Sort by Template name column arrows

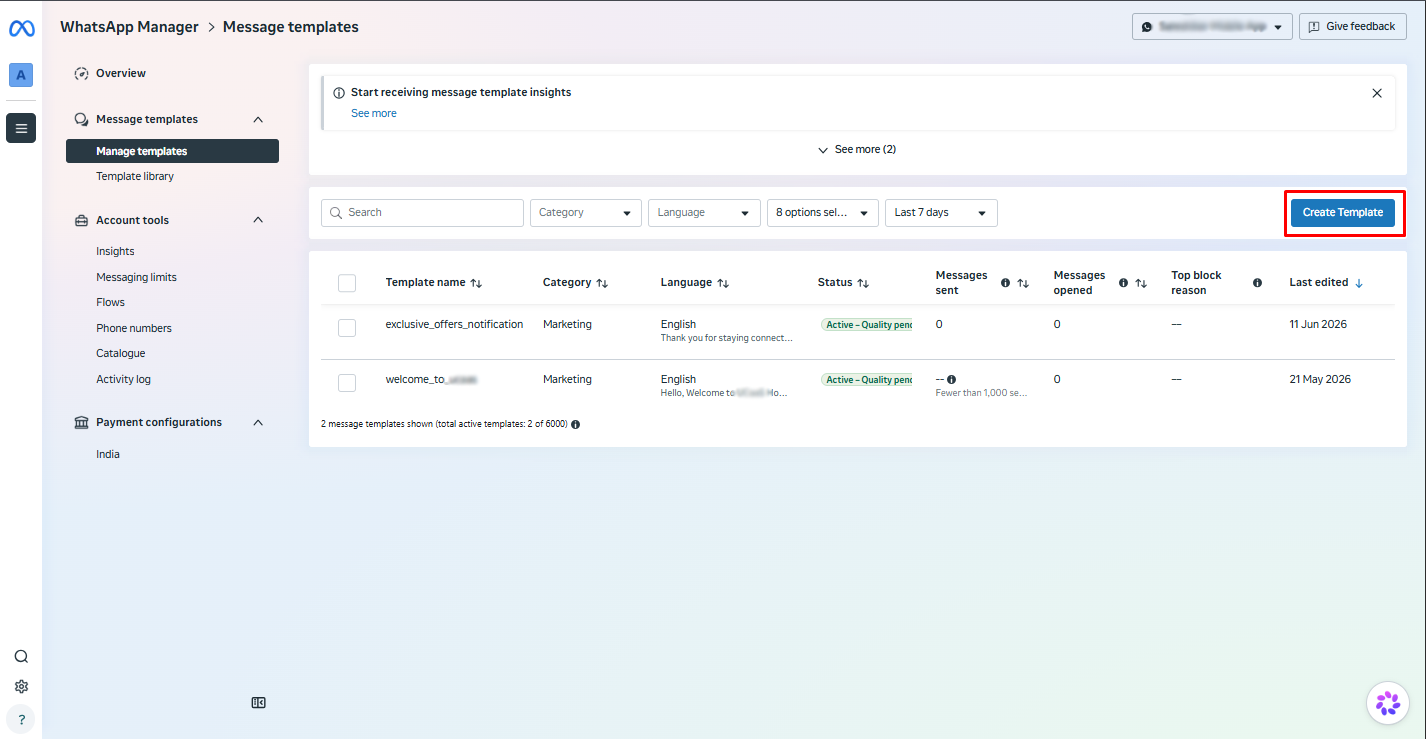(476, 283)
